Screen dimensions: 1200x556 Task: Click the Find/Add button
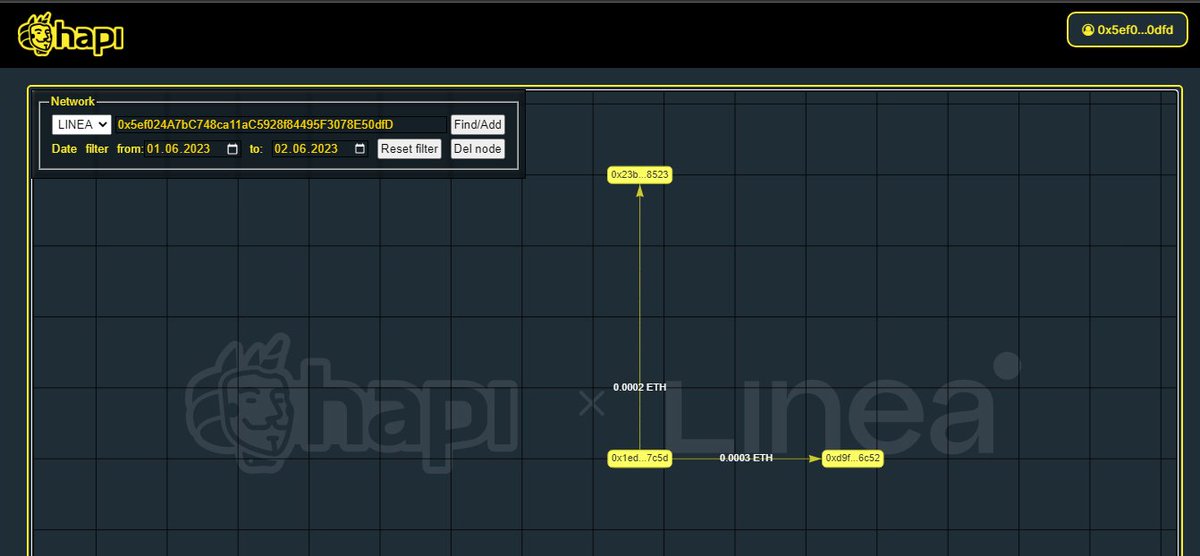[478, 125]
